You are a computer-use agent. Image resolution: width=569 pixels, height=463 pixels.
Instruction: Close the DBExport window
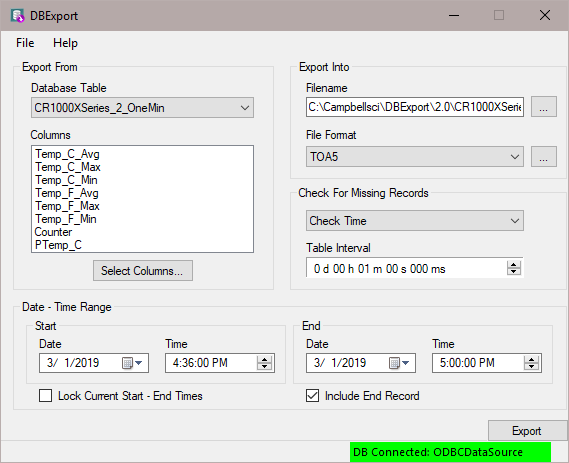[x=545, y=16]
